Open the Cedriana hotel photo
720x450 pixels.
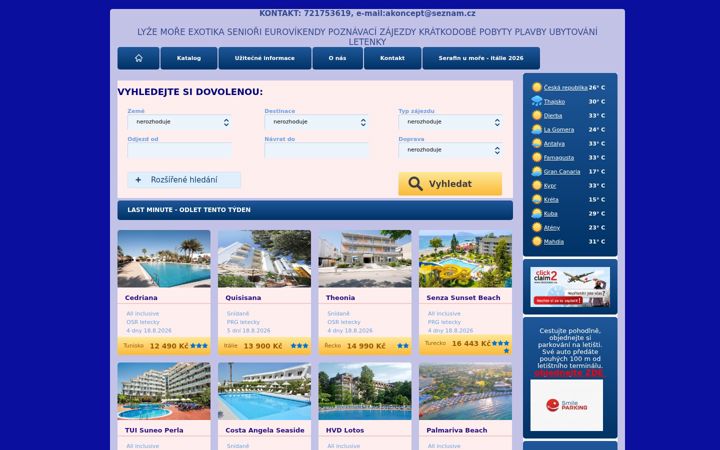164,259
